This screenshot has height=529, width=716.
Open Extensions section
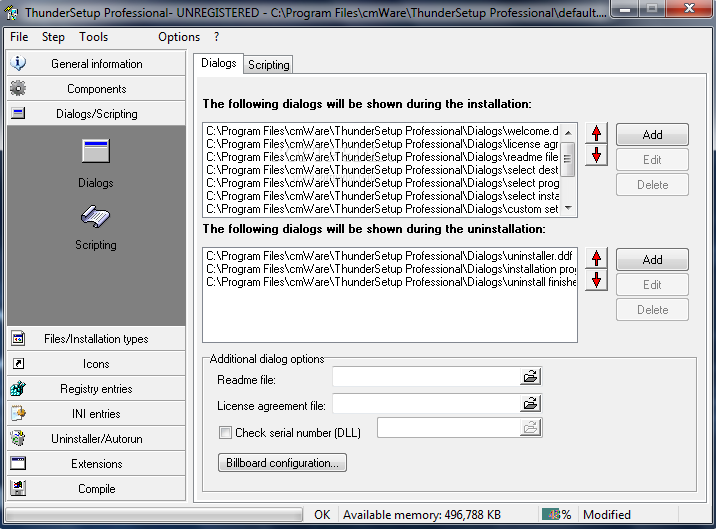click(x=96, y=464)
